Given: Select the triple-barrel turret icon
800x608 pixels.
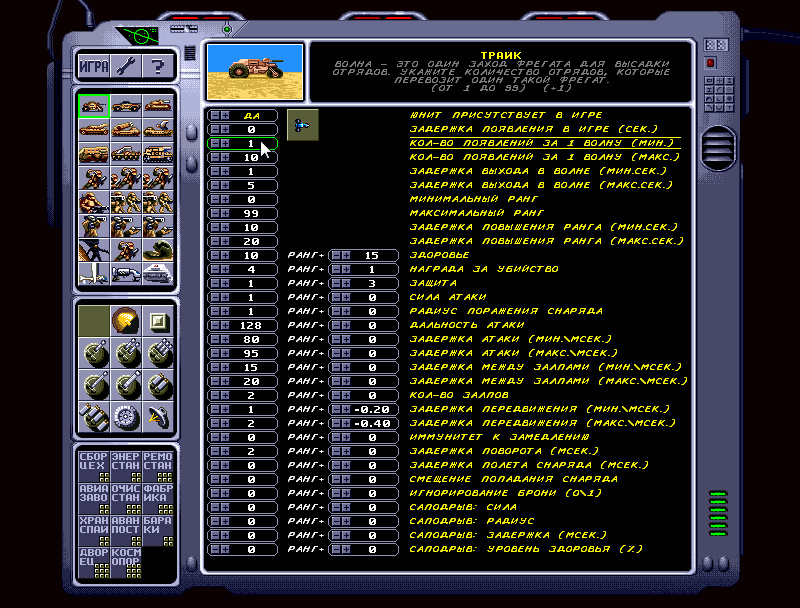Looking at the screenshot, I should click(x=158, y=353).
